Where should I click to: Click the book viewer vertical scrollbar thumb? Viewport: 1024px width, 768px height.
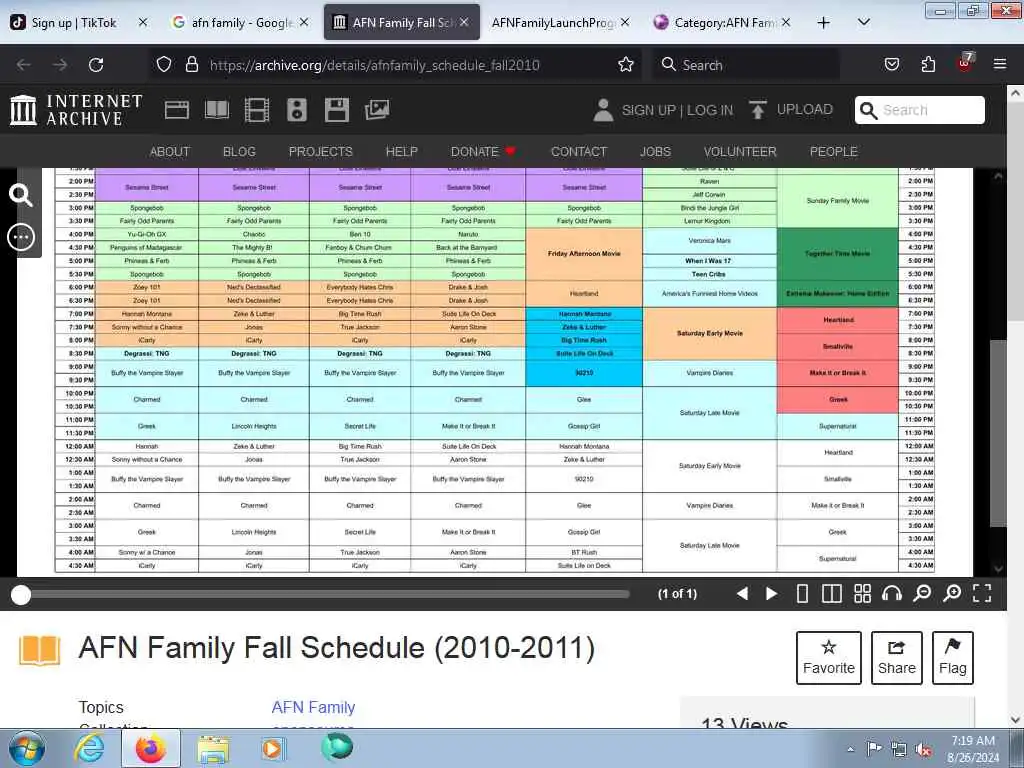pyautogui.click(x=999, y=434)
